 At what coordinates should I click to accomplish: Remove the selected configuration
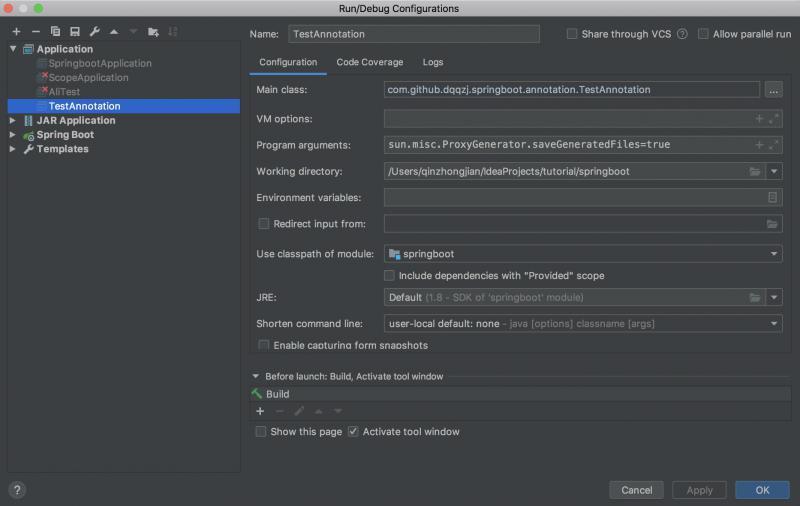tap(36, 32)
